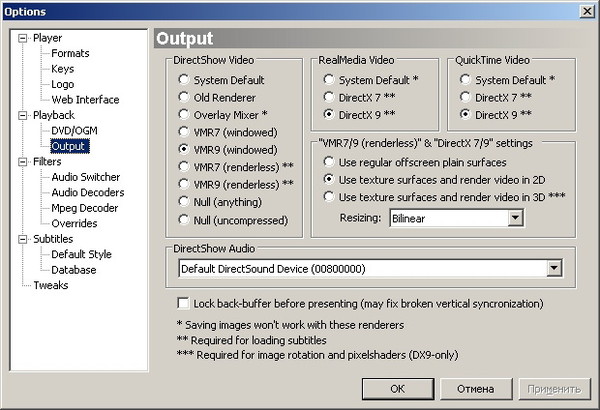The width and height of the screenshot is (600, 410).
Task: Select Formats in the options tree
Action: (70, 53)
